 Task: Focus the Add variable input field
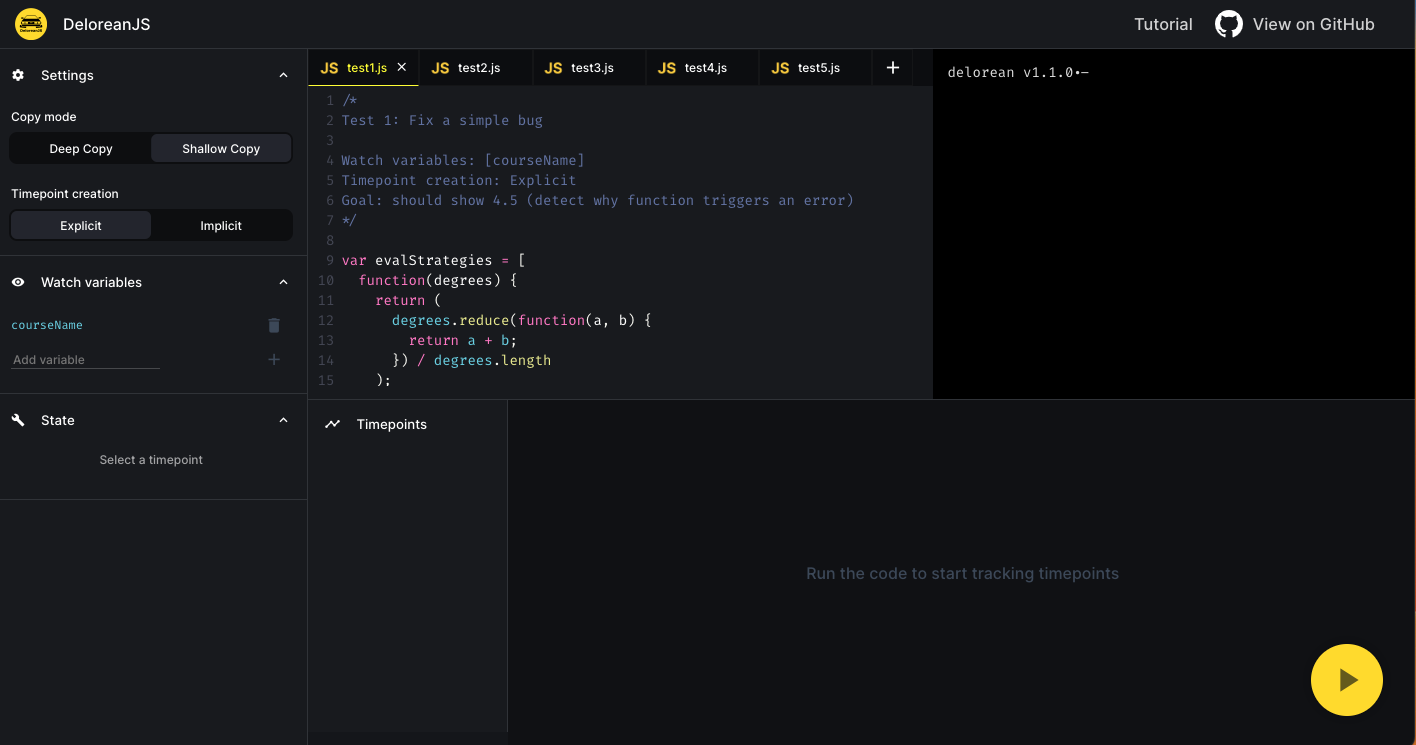pyautogui.click(x=85, y=360)
